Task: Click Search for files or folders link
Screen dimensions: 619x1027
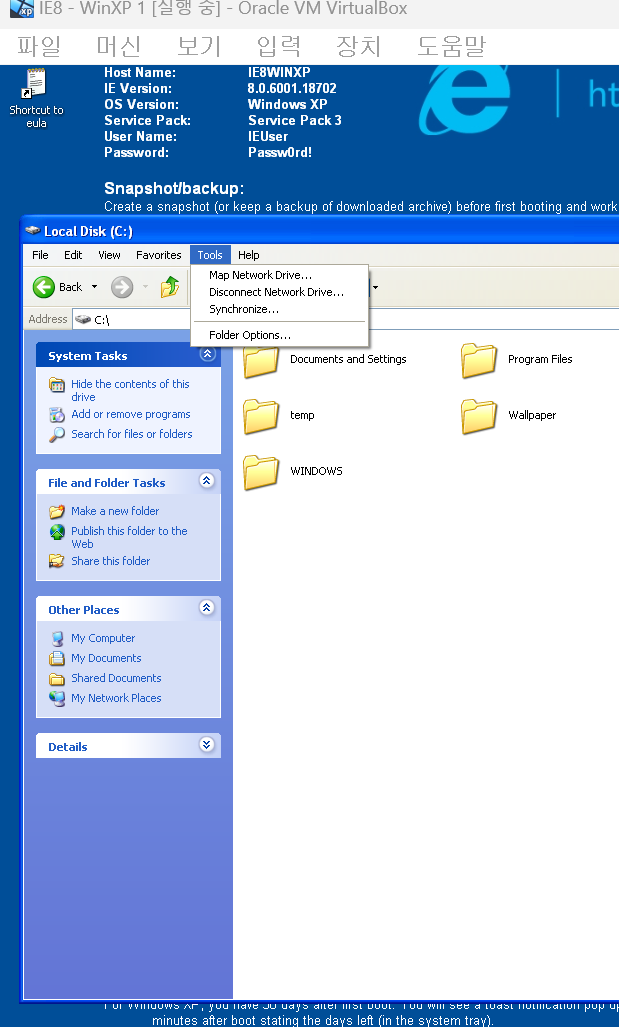Action: click(132, 434)
